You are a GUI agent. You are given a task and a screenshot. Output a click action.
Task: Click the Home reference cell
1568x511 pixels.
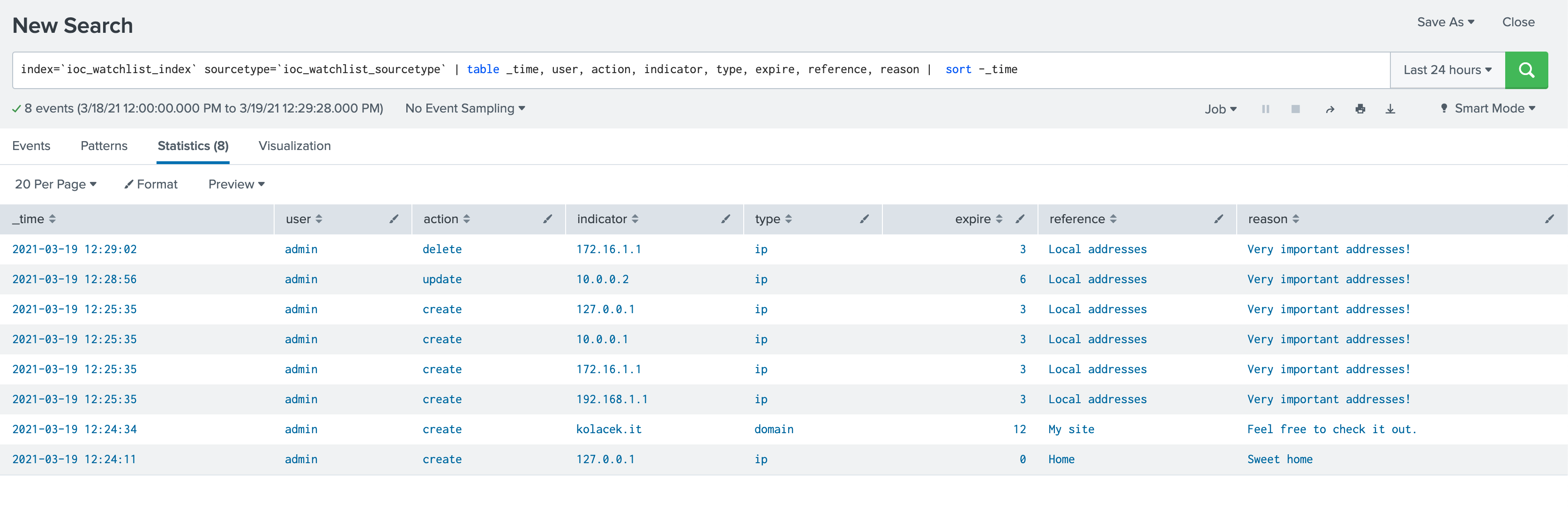[x=1061, y=459]
